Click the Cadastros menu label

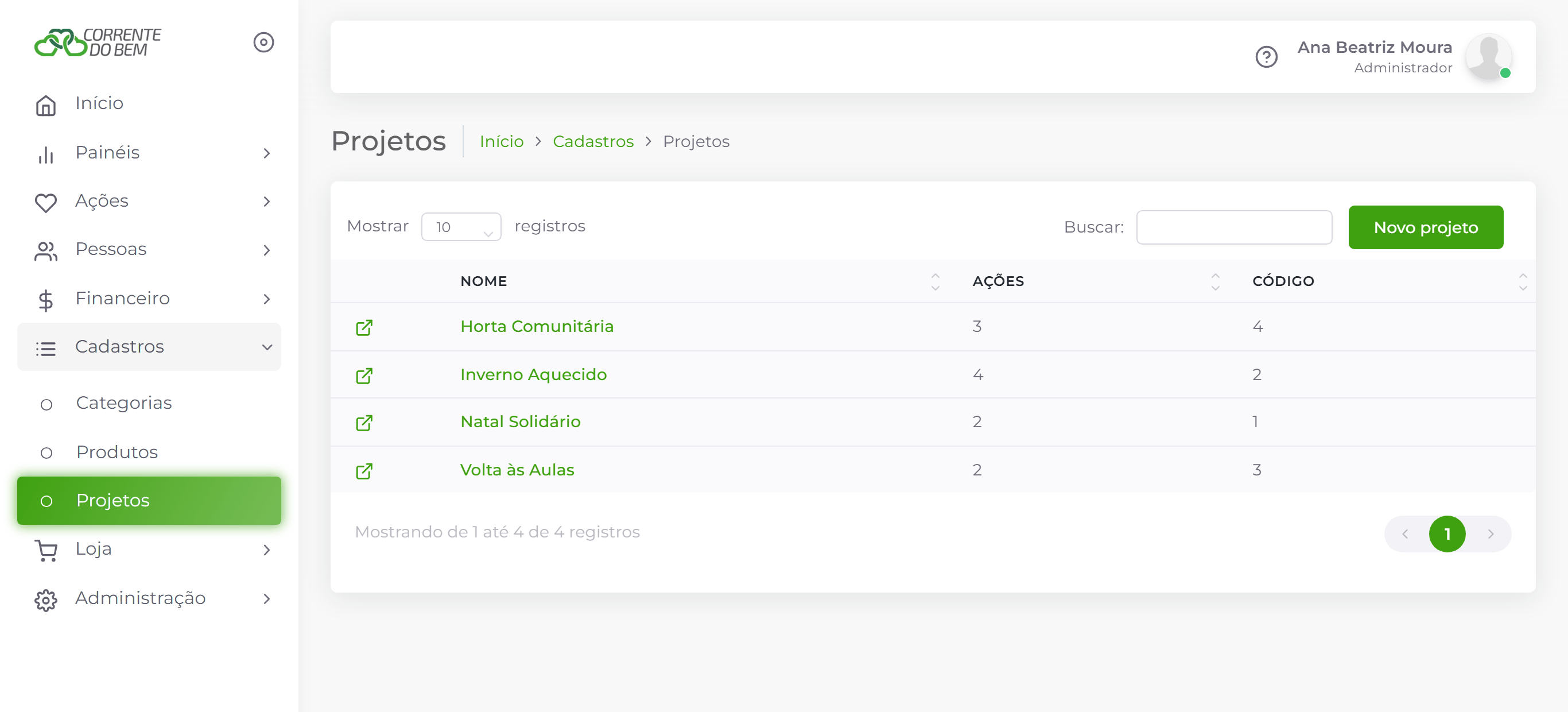[x=119, y=347]
